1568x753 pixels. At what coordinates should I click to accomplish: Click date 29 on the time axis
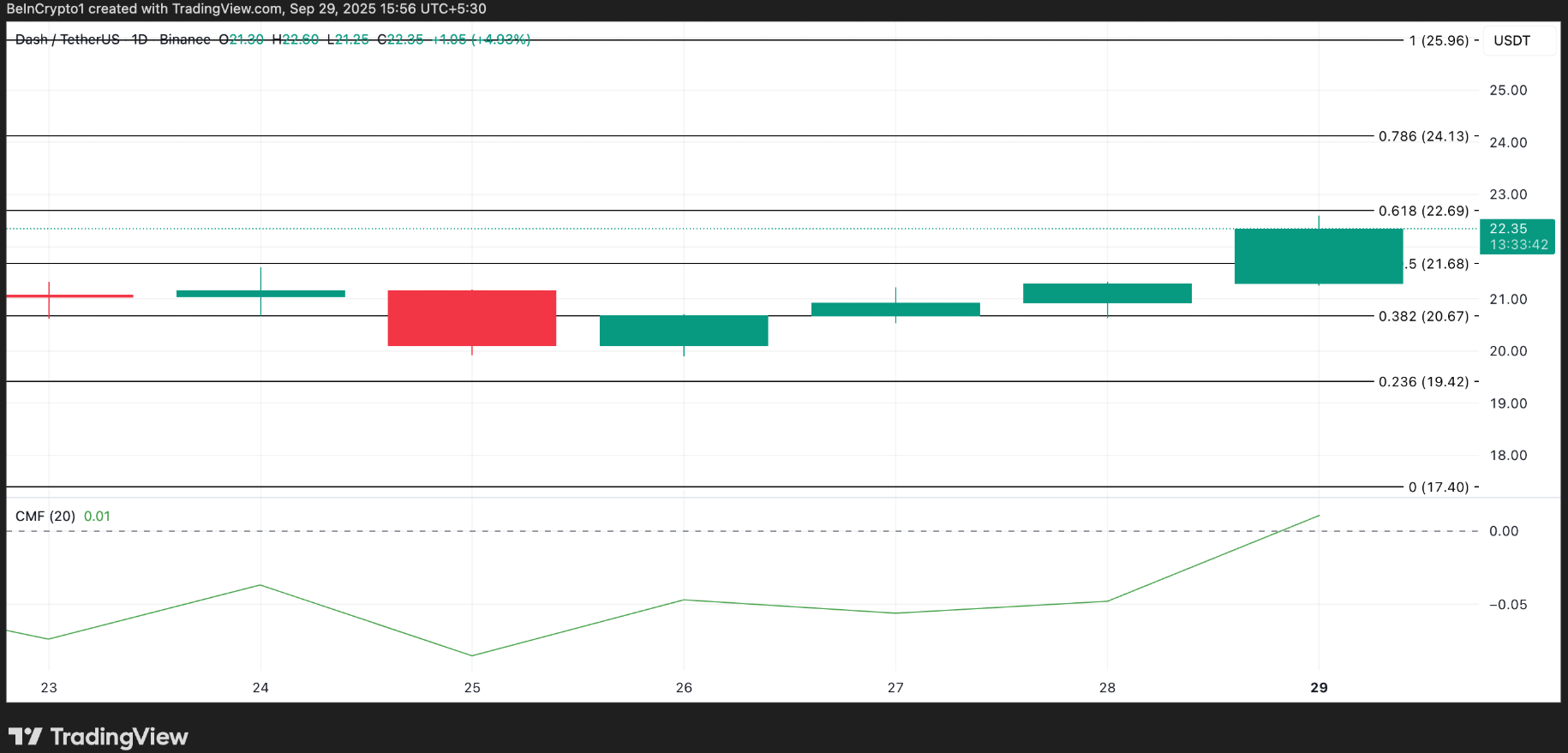[1320, 688]
